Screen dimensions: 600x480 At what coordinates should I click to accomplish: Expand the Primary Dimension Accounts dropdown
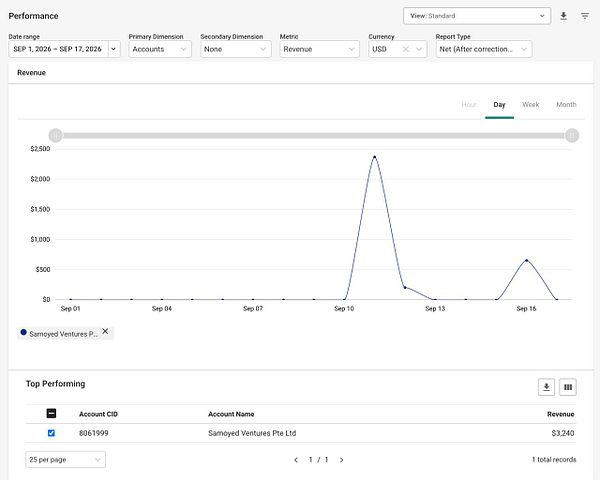(160, 49)
